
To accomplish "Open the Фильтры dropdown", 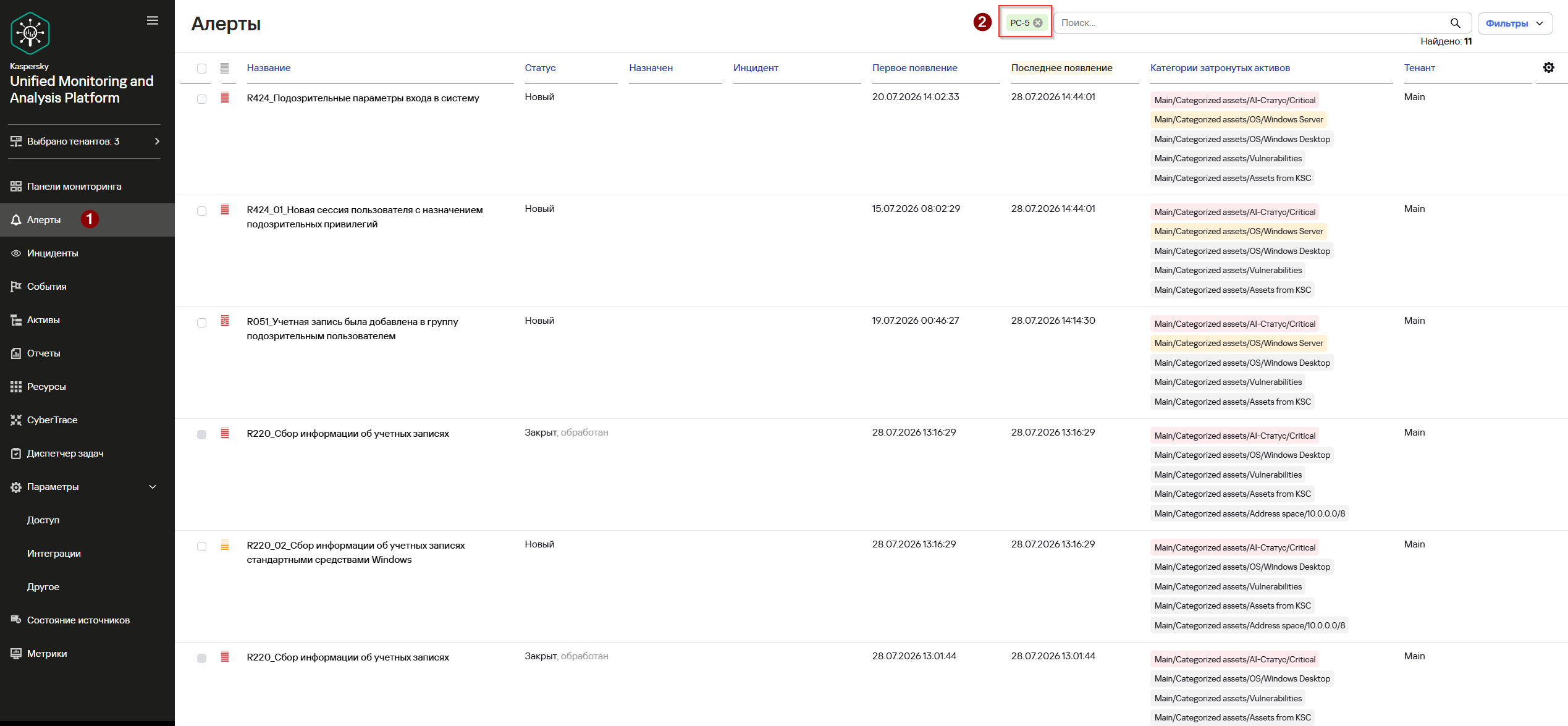I will 1515,23.
